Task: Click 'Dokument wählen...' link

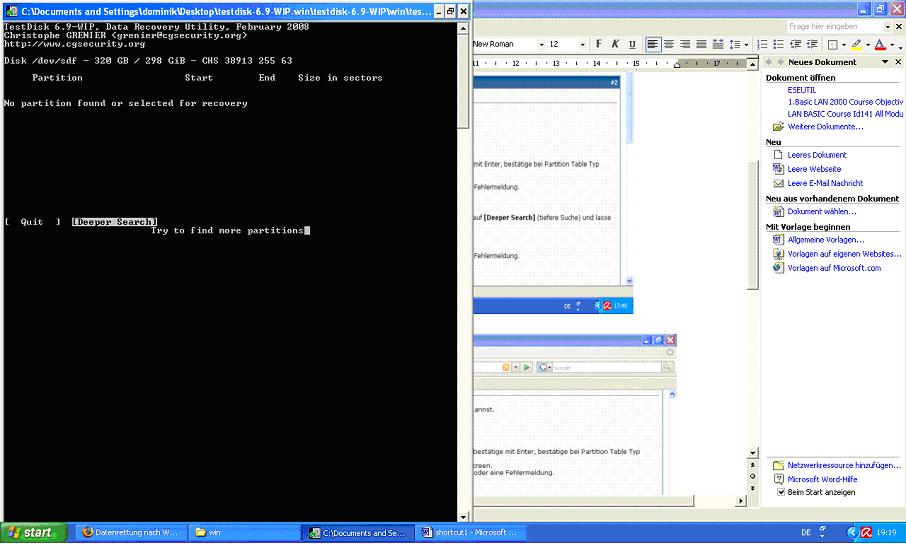Action: (x=822, y=212)
